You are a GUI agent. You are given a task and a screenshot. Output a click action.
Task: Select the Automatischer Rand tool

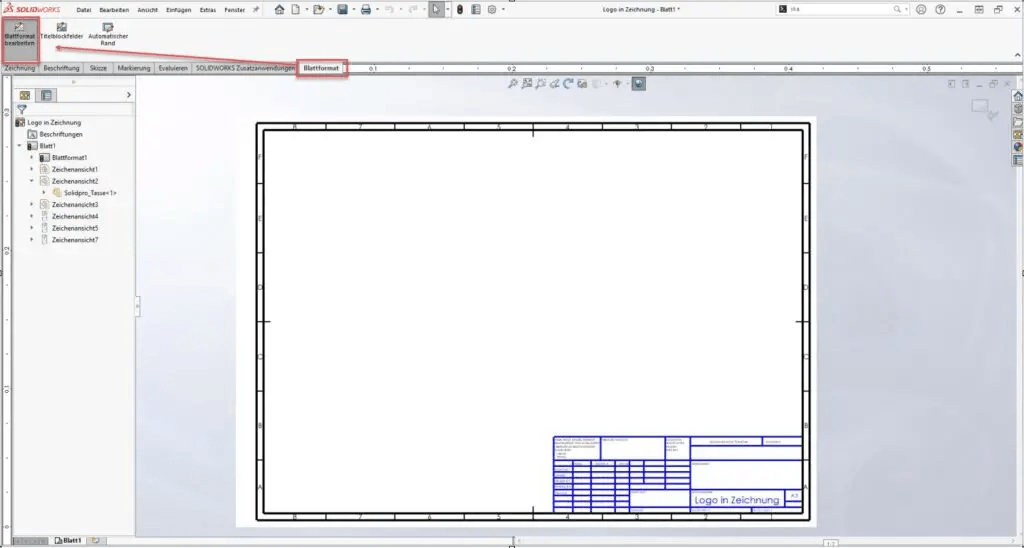point(108,31)
